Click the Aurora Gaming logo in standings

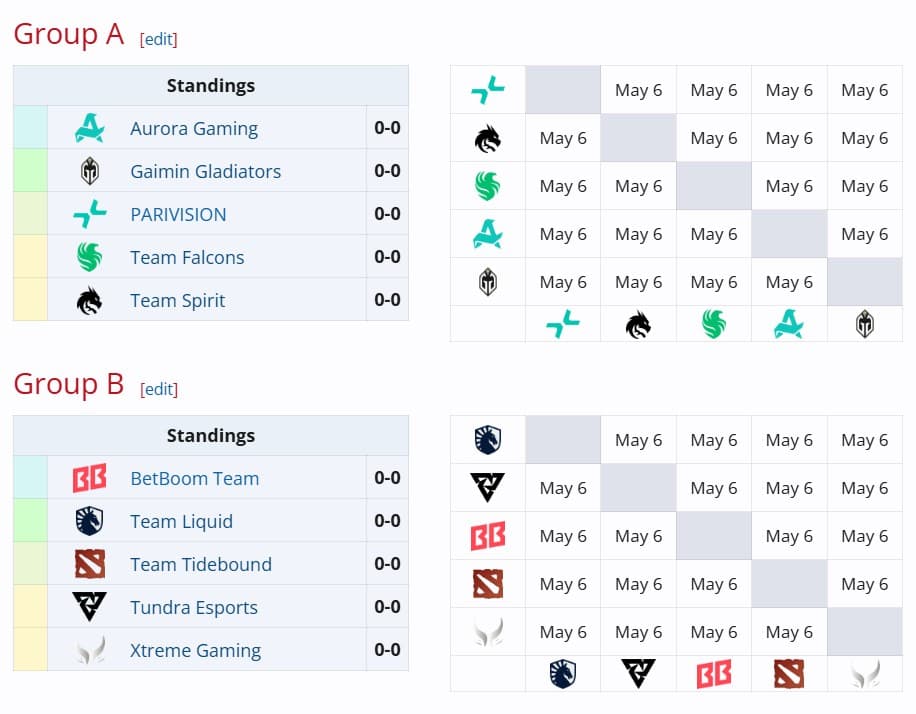(89, 128)
